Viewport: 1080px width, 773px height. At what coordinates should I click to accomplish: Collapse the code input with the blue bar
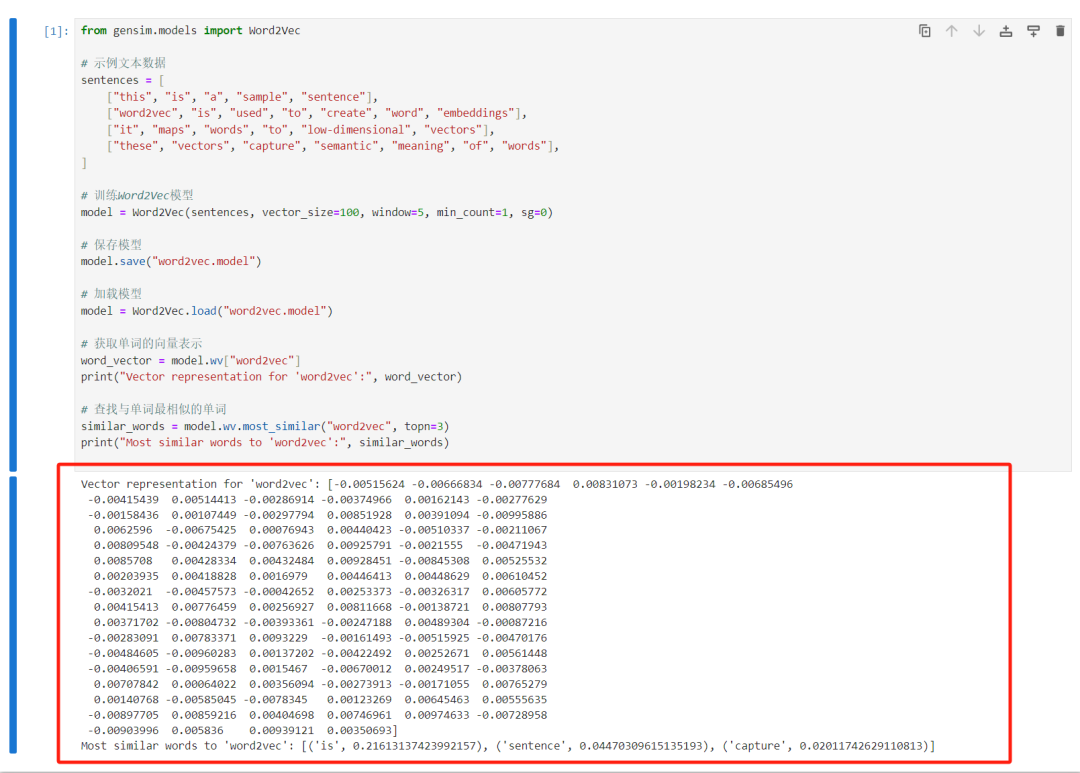13,245
